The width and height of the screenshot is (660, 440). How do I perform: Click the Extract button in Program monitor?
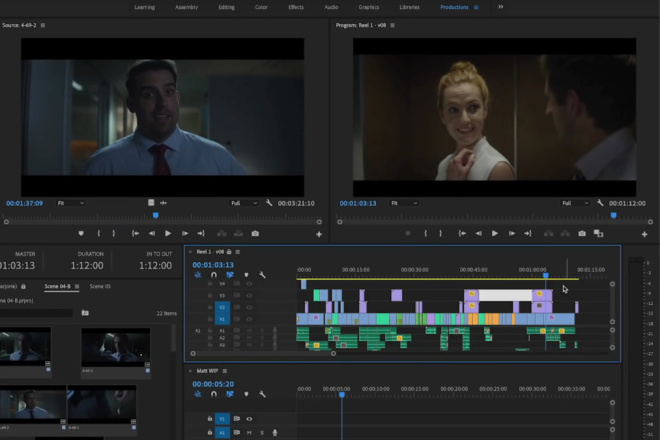(x=565, y=234)
